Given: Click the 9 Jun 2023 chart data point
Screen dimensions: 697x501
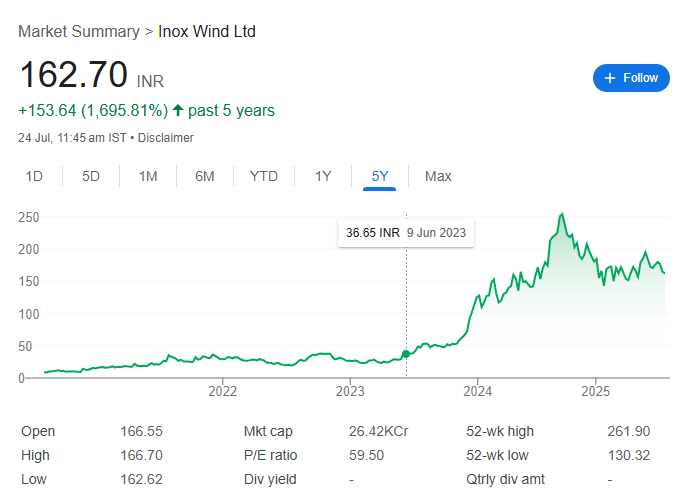Looking at the screenshot, I should tap(406, 354).
